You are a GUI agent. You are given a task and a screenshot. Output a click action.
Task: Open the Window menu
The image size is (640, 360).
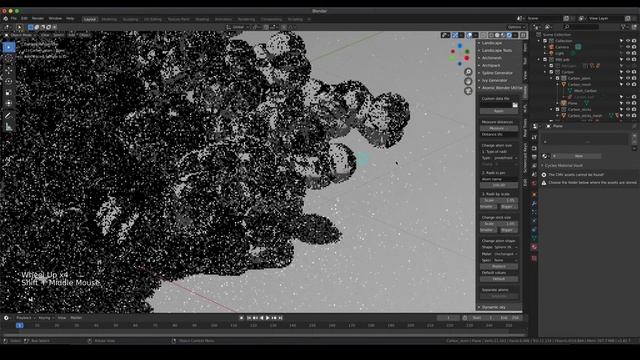(x=55, y=19)
